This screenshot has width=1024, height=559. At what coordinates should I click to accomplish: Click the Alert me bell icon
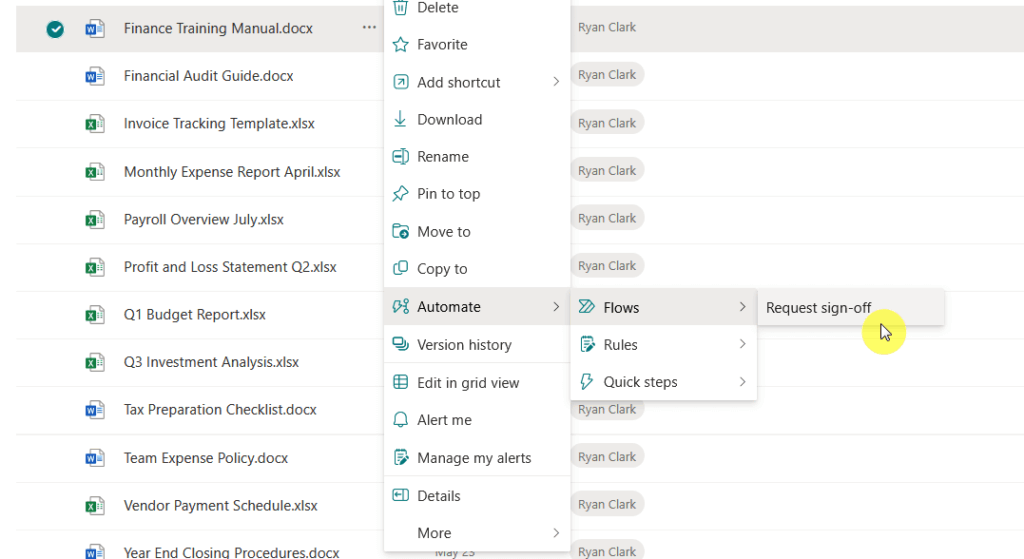(x=400, y=420)
